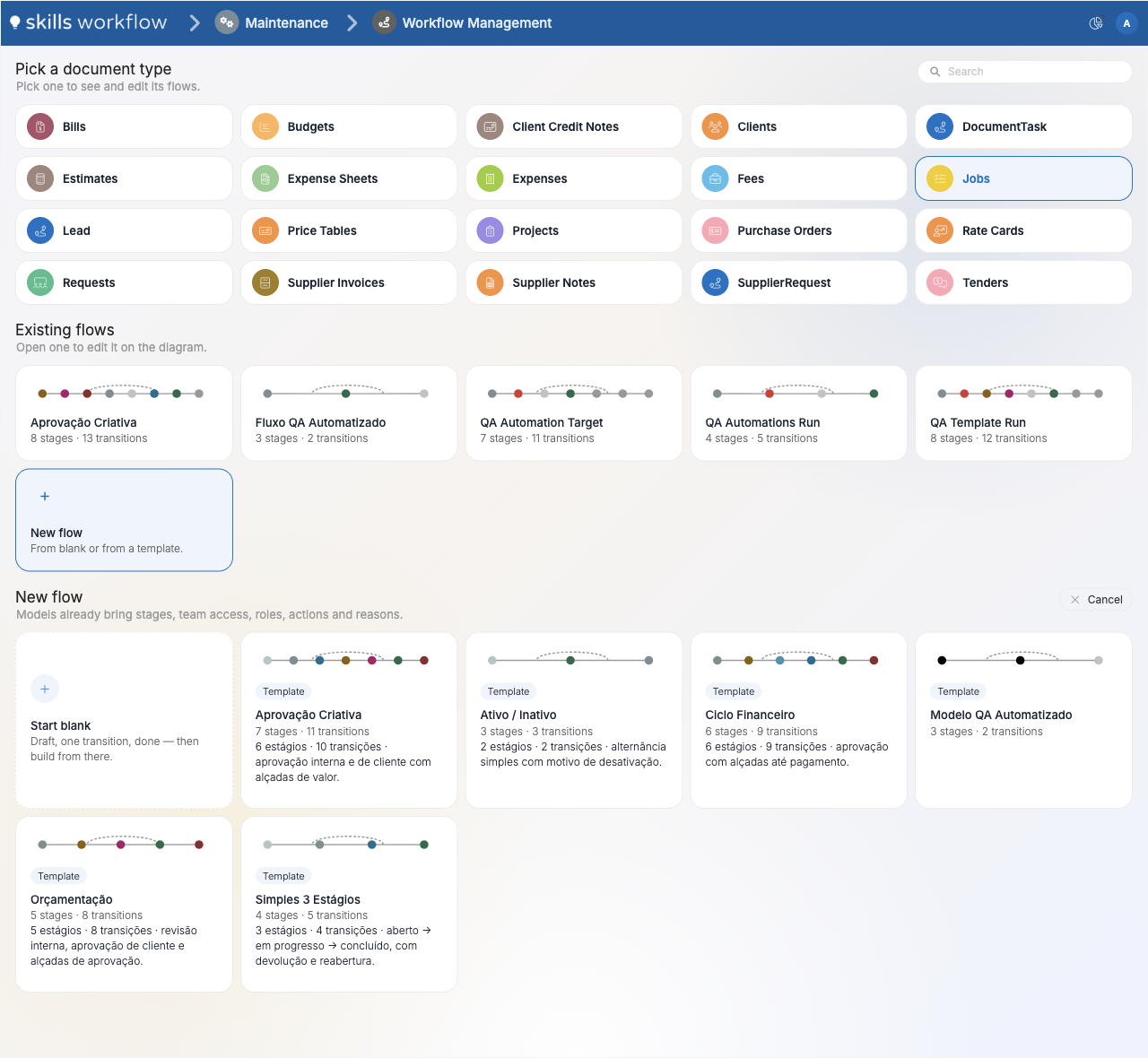Pick the Ciclo Financeiro template
The image size is (1148, 1058).
pyautogui.click(x=799, y=721)
